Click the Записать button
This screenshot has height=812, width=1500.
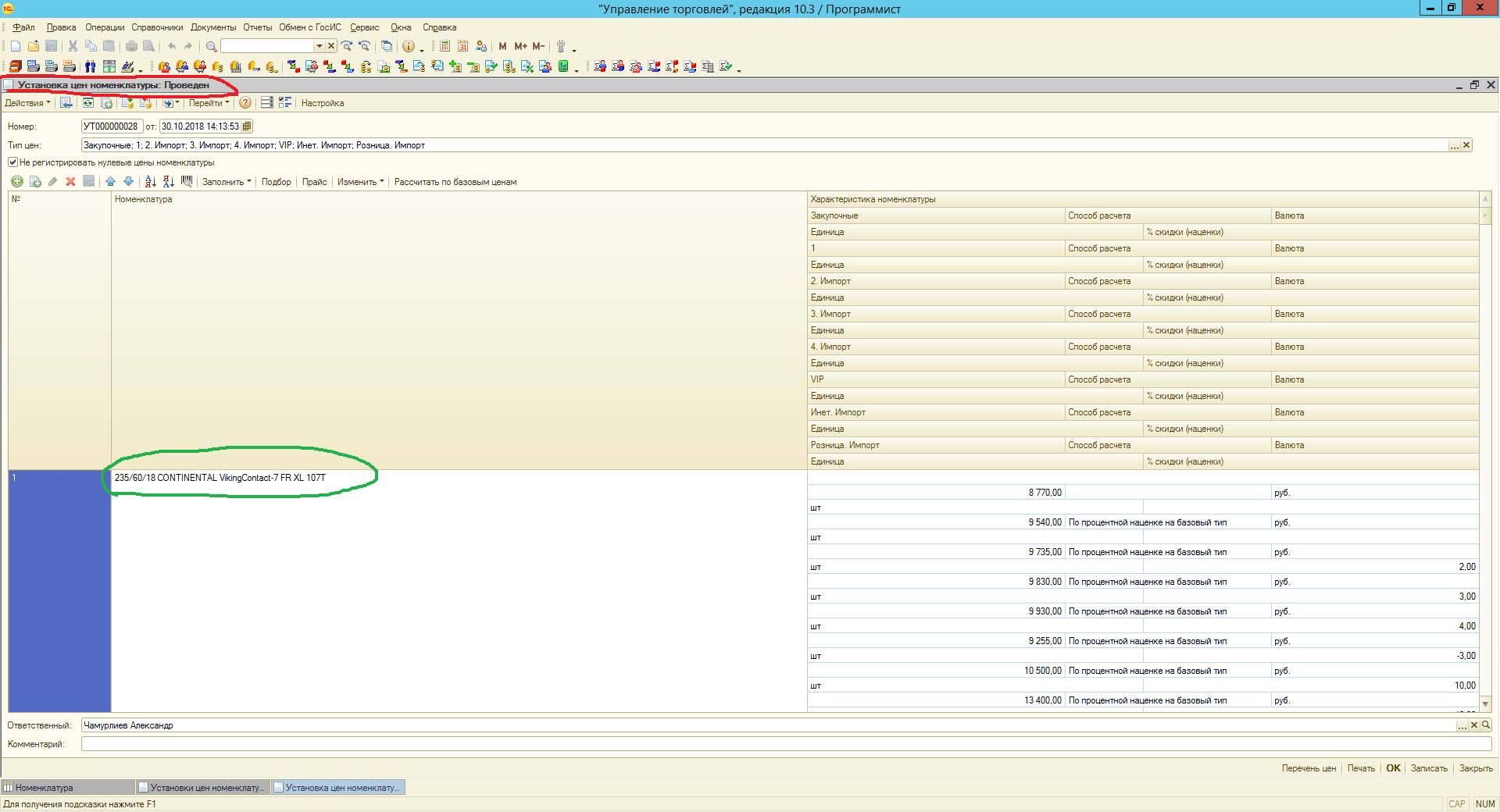click(1429, 768)
